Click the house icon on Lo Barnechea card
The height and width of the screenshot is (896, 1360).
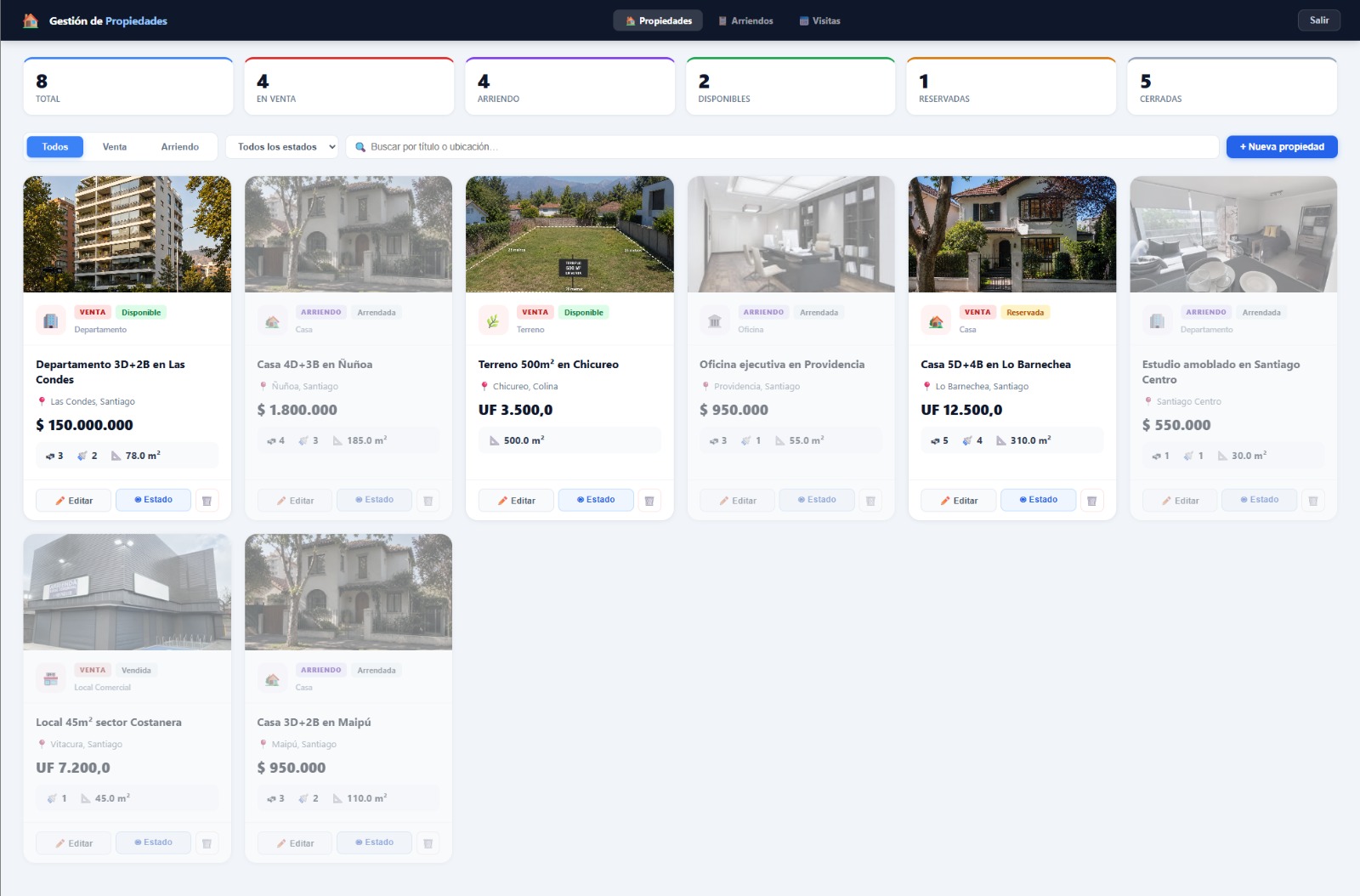coord(936,320)
